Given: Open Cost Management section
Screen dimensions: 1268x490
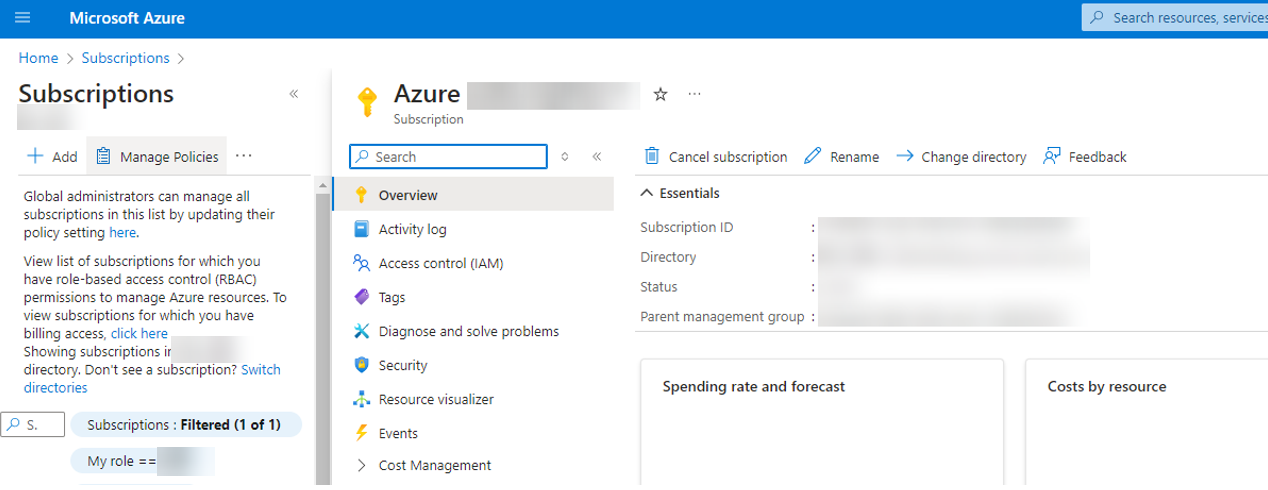Looking at the screenshot, I should point(435,465).
